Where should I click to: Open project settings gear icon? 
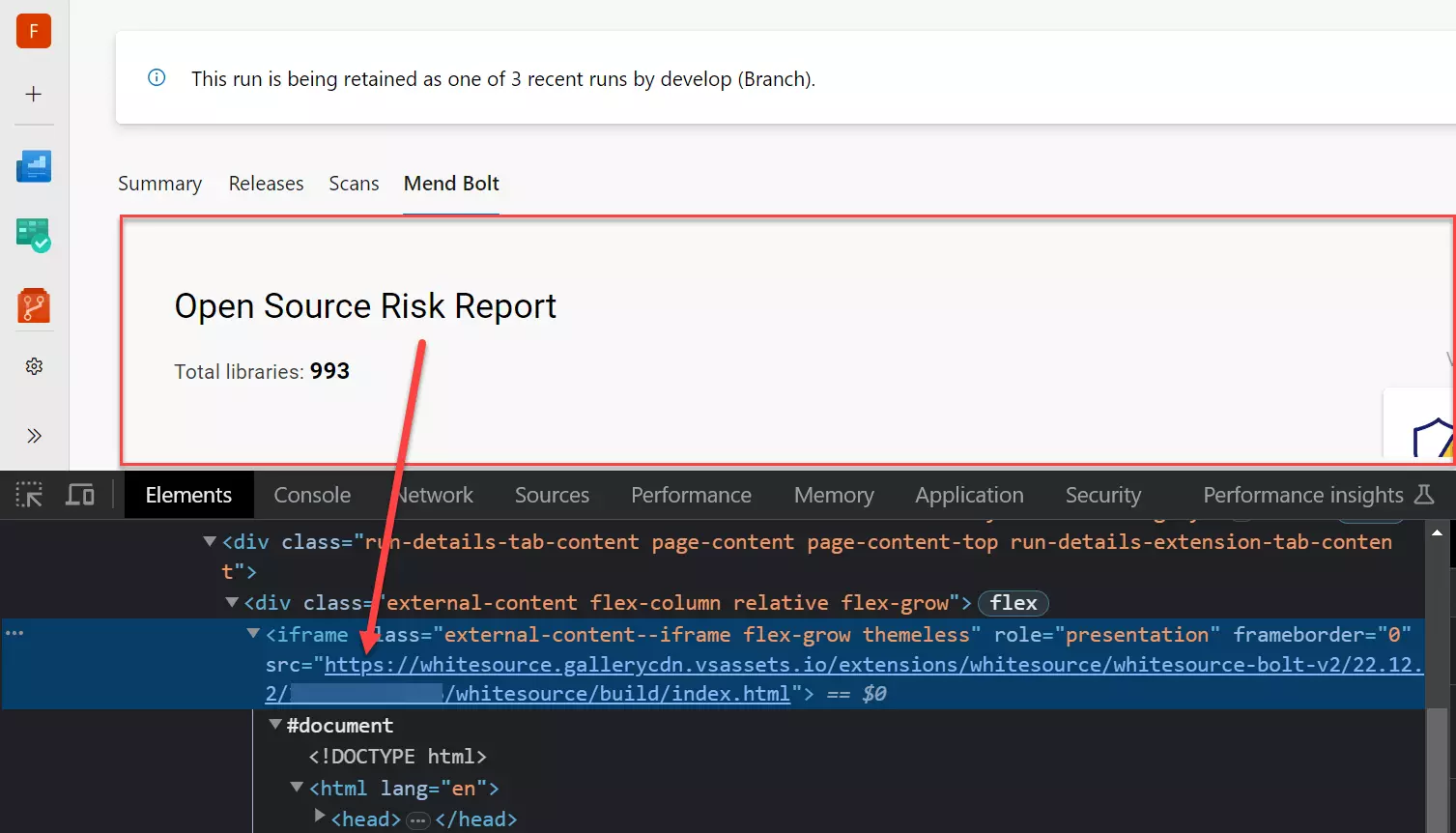[x=34, y=366]
